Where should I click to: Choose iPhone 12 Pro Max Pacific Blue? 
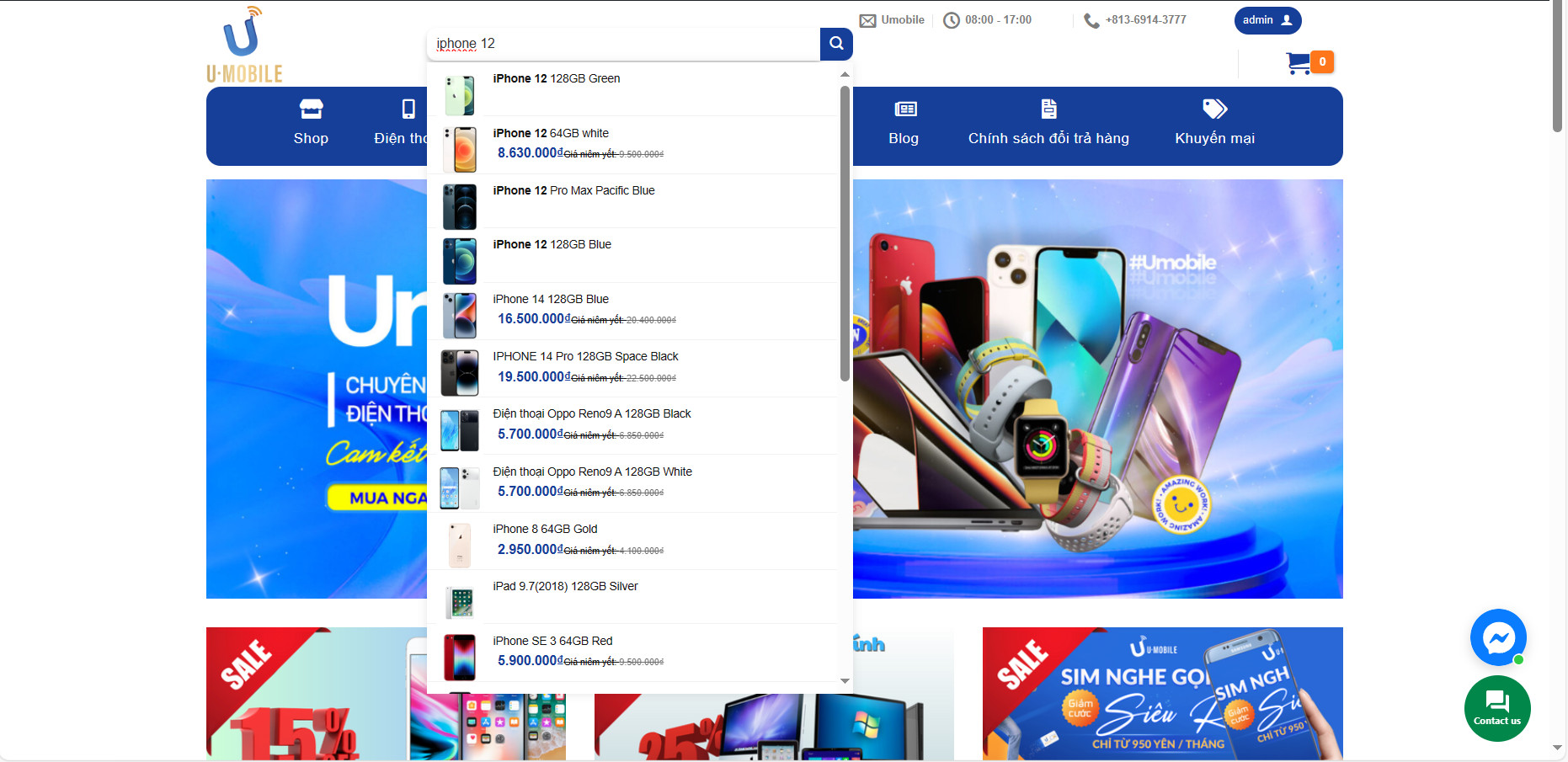click(573, 191)
